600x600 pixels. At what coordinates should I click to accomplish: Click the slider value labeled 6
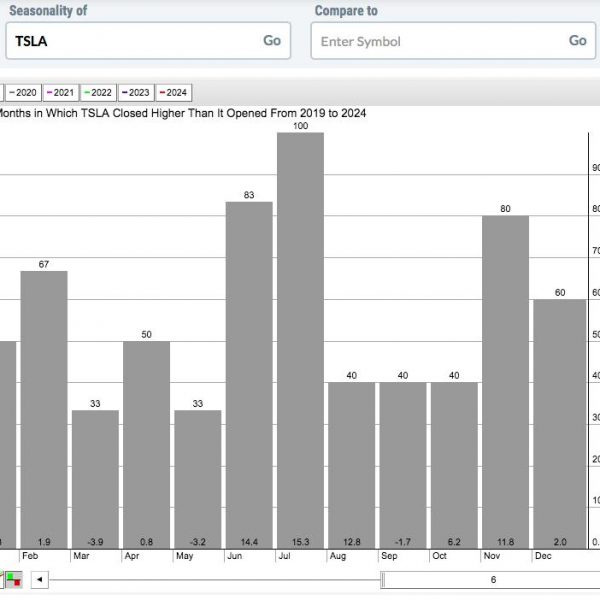[493, 580]
